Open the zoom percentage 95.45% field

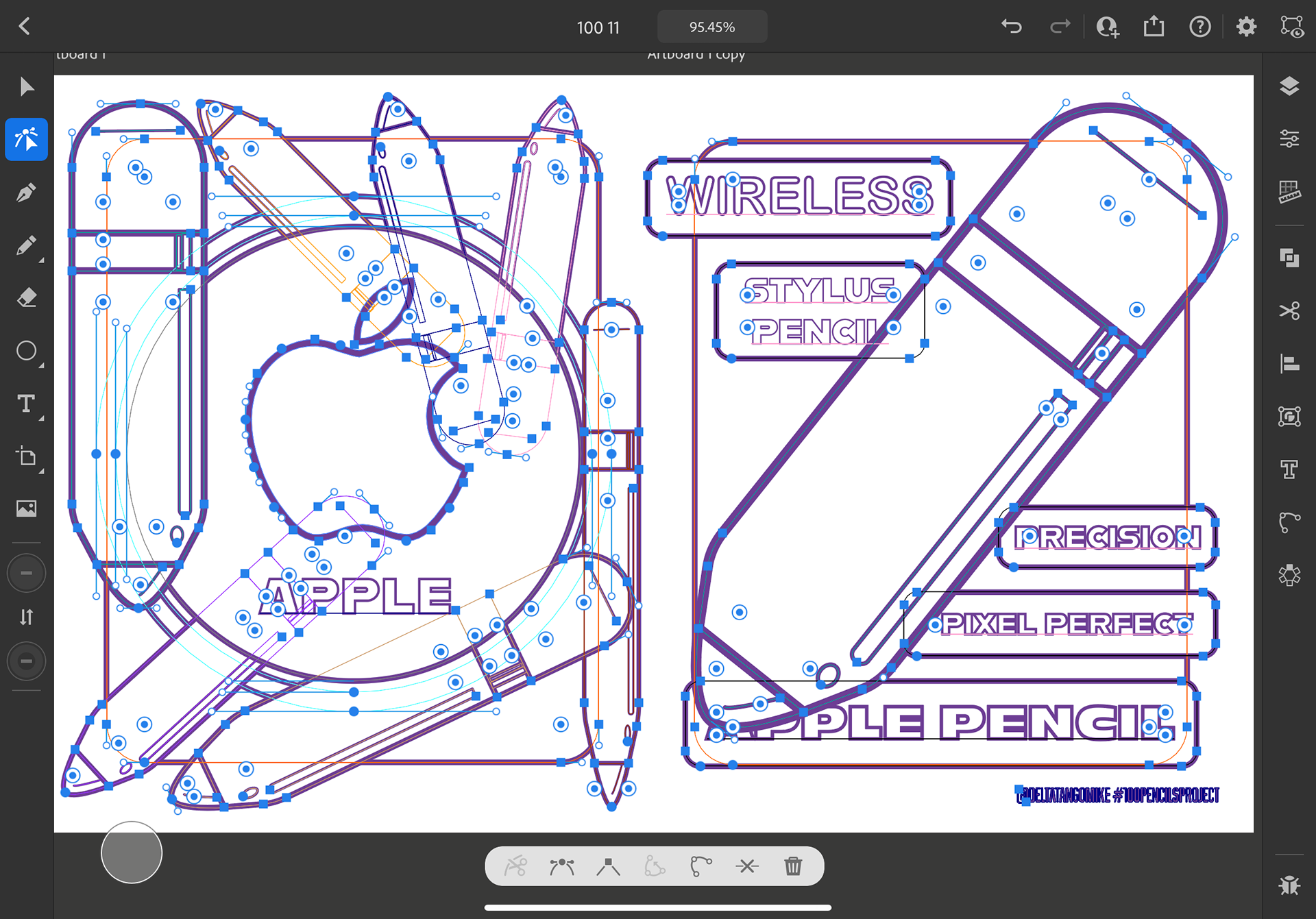point(711,27)
